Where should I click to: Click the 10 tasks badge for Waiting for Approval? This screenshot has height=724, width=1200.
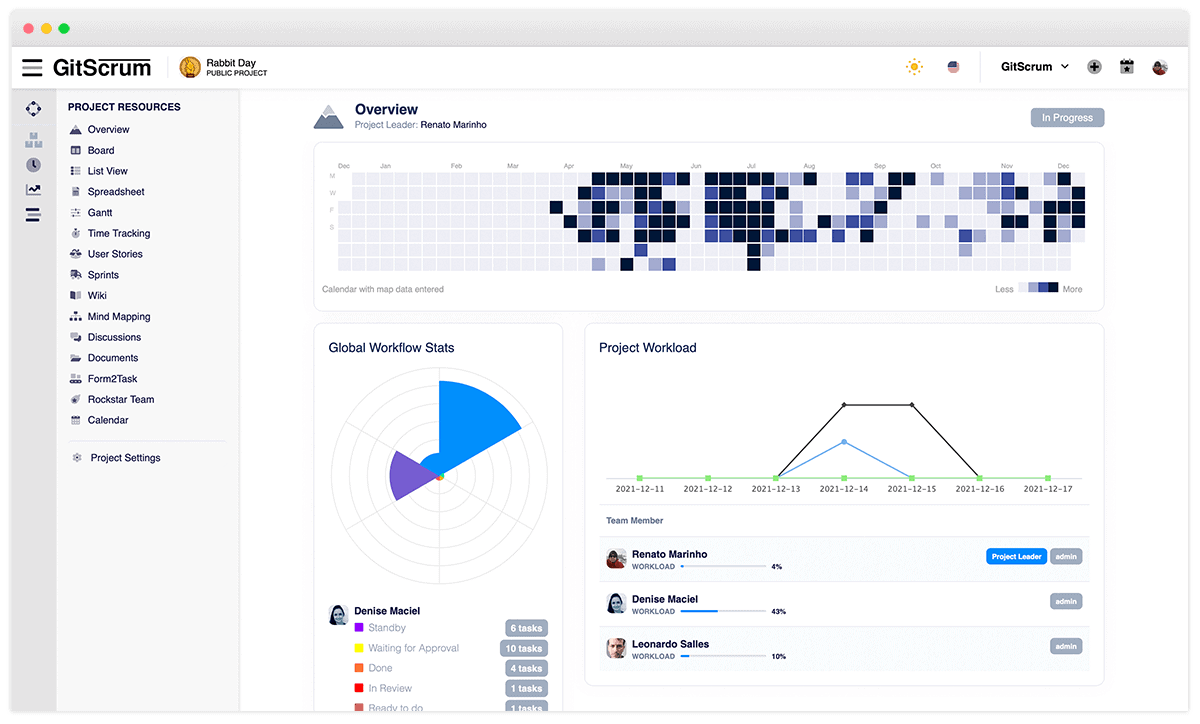point(524,648)
